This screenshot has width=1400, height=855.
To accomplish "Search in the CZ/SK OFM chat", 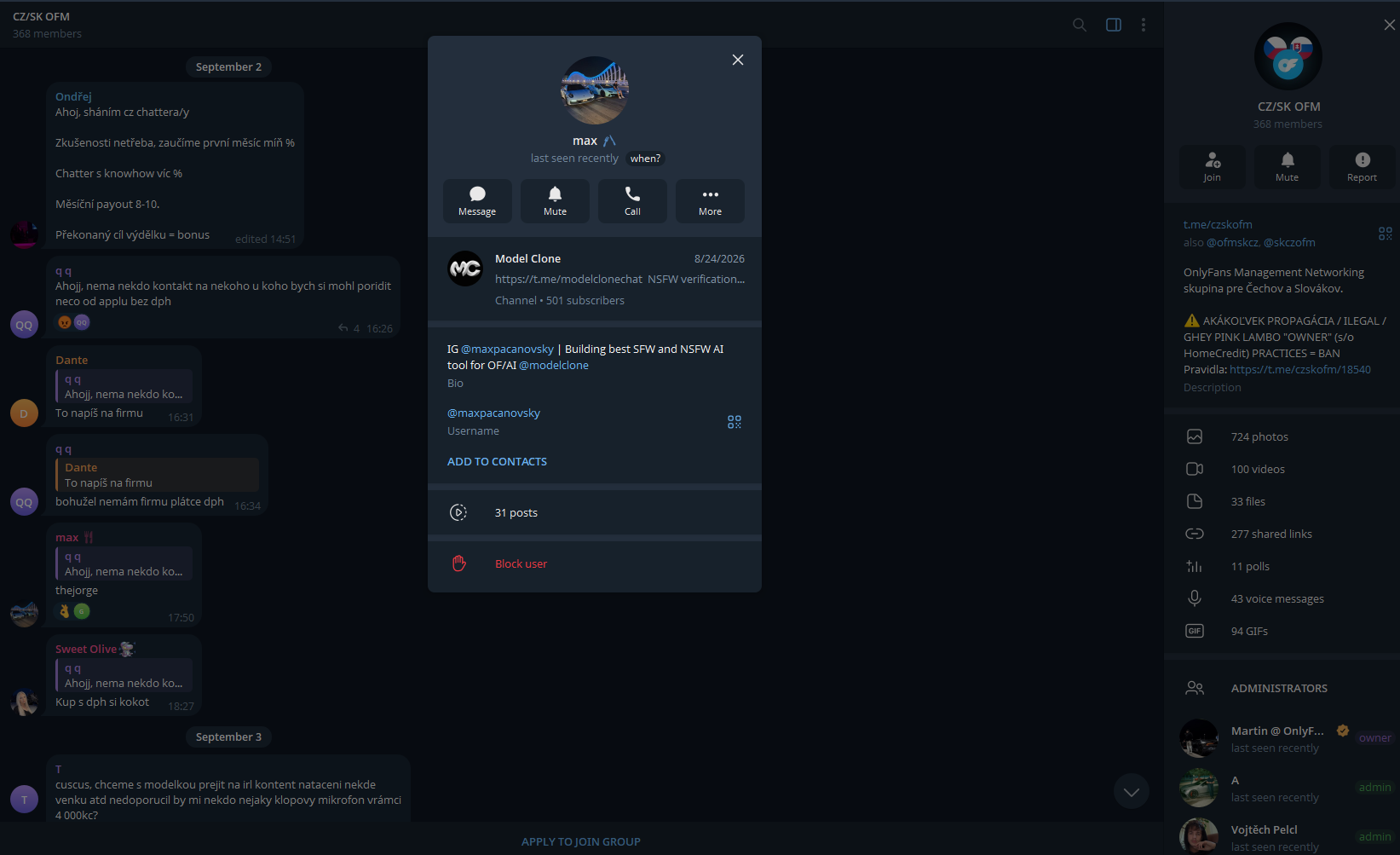I will [1080, 25].
